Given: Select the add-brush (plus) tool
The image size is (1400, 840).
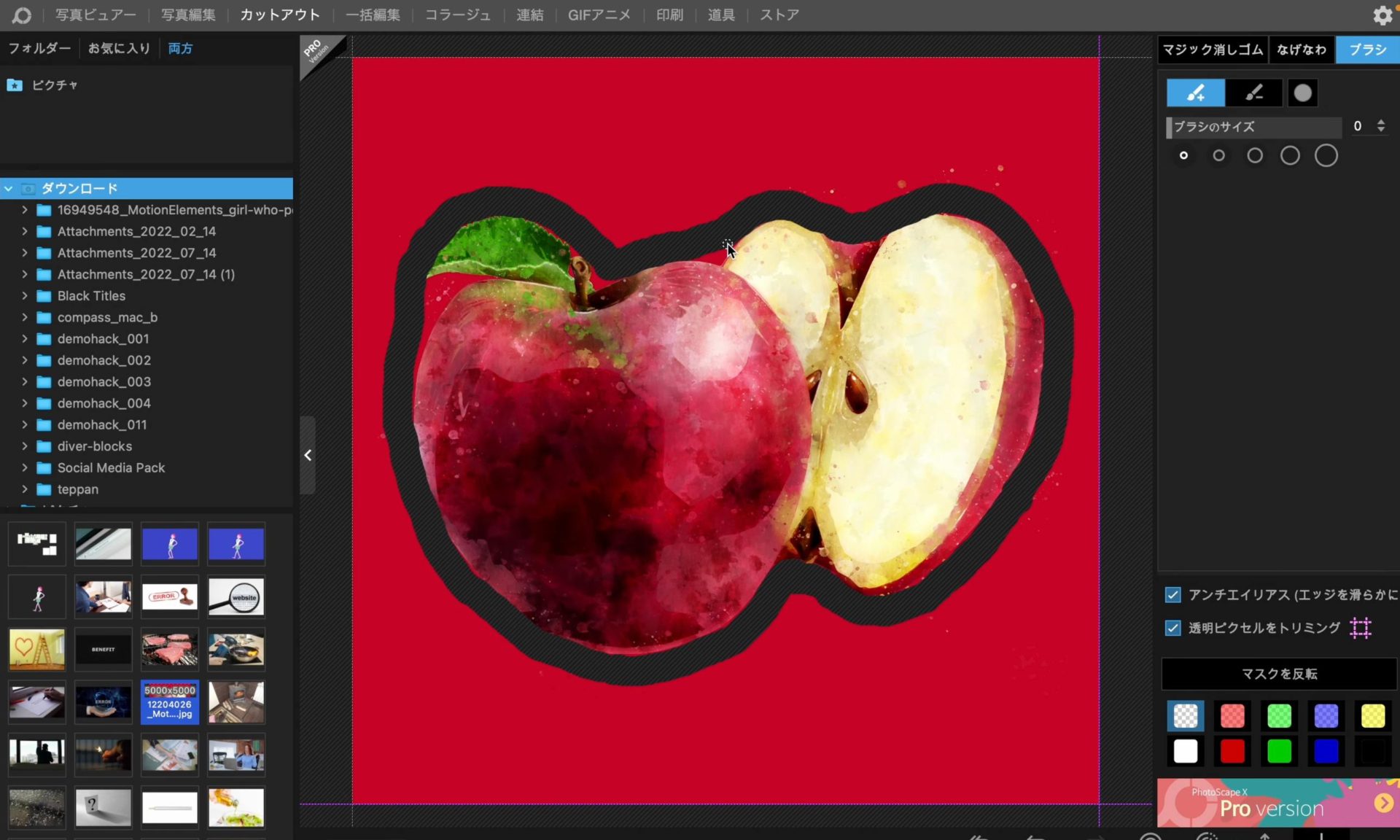Looking at the screenshot, I should click(1195, 93).
